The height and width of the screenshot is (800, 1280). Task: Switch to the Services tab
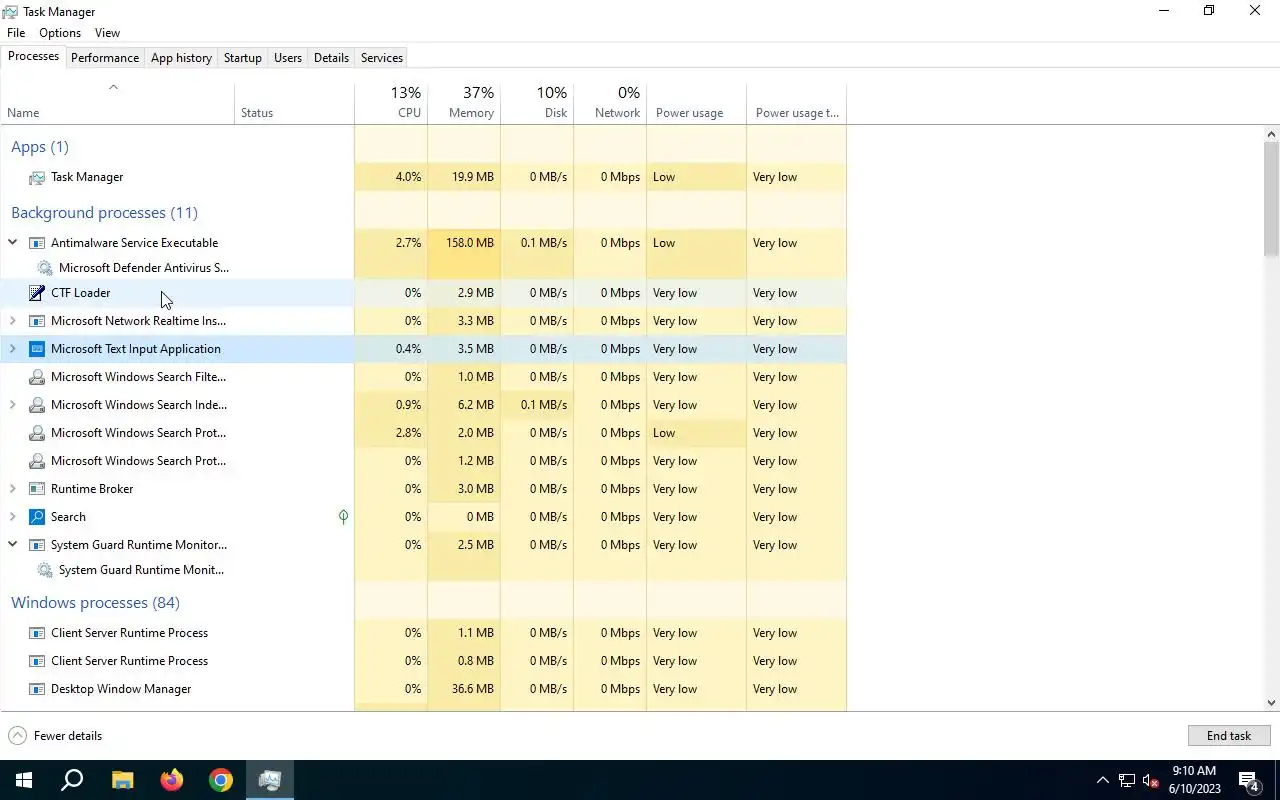coord(382,58)
